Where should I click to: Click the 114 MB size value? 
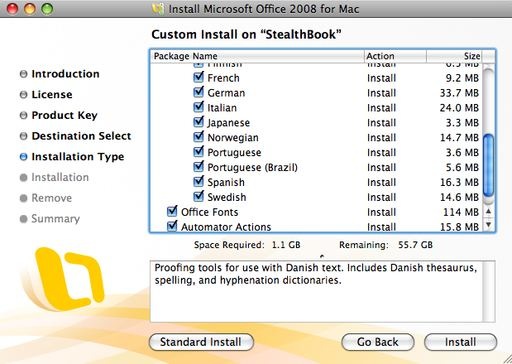461,212
